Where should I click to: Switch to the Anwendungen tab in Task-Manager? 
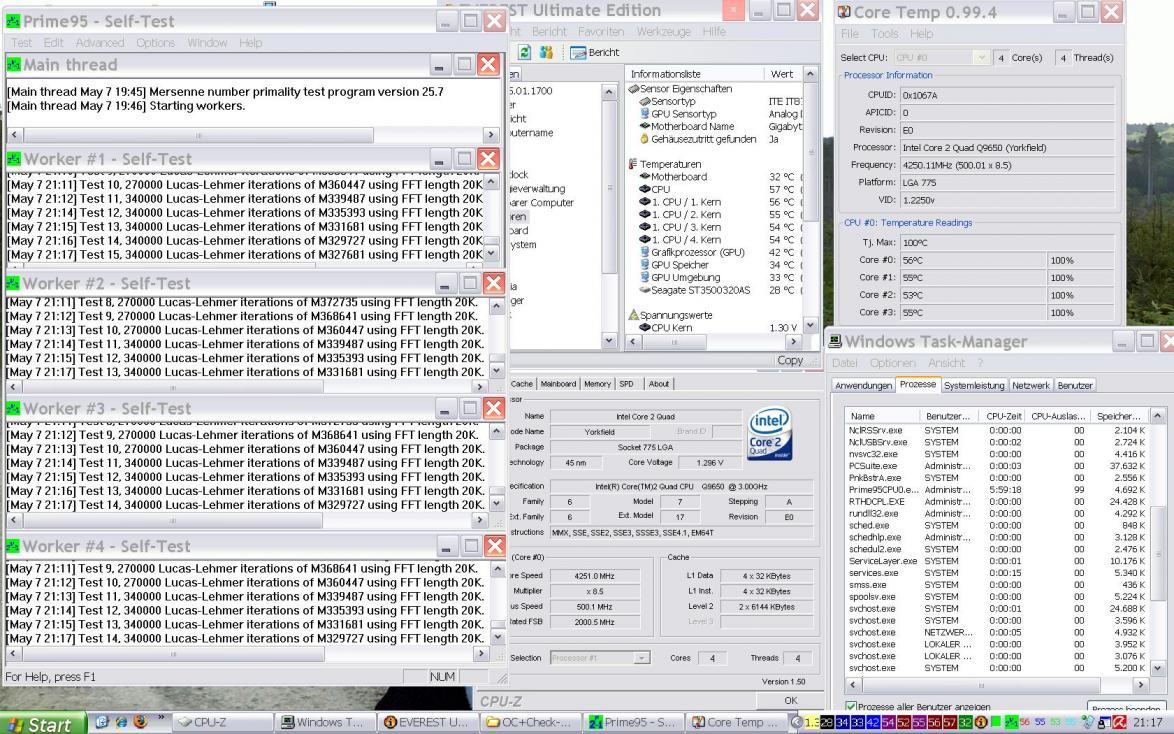click(863, 385)
